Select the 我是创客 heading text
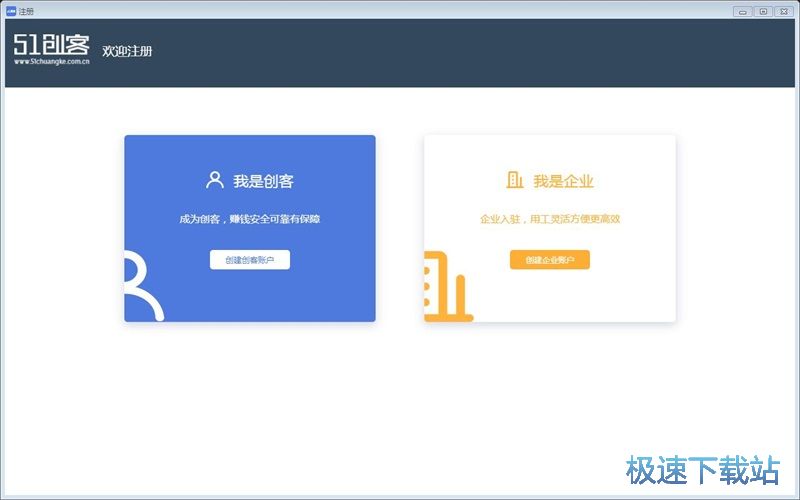The height and width of the screenshot is (500, 800). (263, 181)
